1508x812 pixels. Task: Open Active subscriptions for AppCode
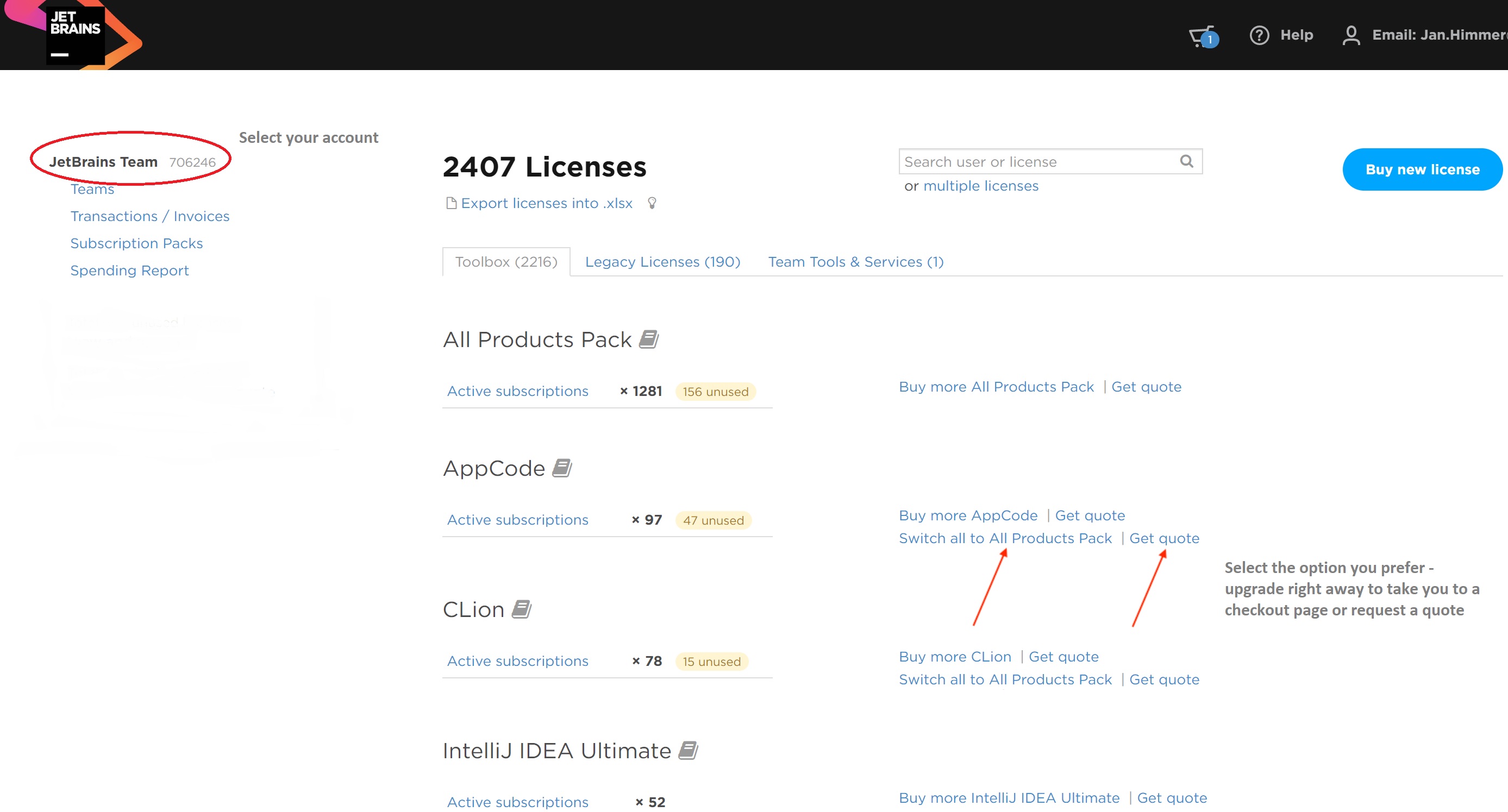pyautogui.click(x=517, y=519)
